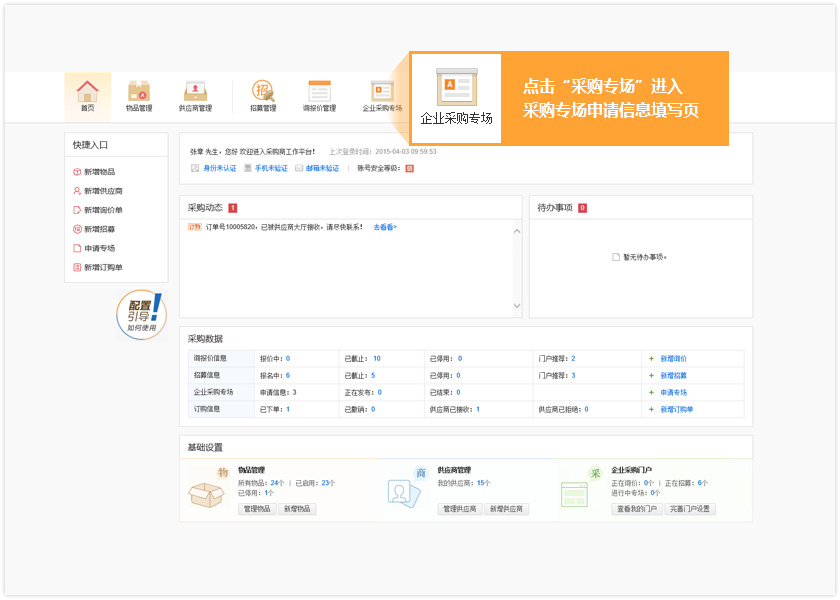The height and width of the screenshot is (600, 840).
Task: Click the 订购 tag on order 10005820
Action: (x=194, y=227)
